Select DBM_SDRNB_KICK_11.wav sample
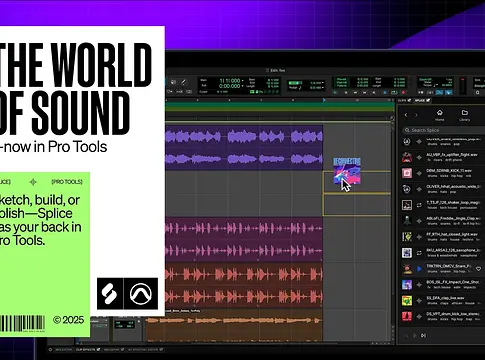 [442, 173]
